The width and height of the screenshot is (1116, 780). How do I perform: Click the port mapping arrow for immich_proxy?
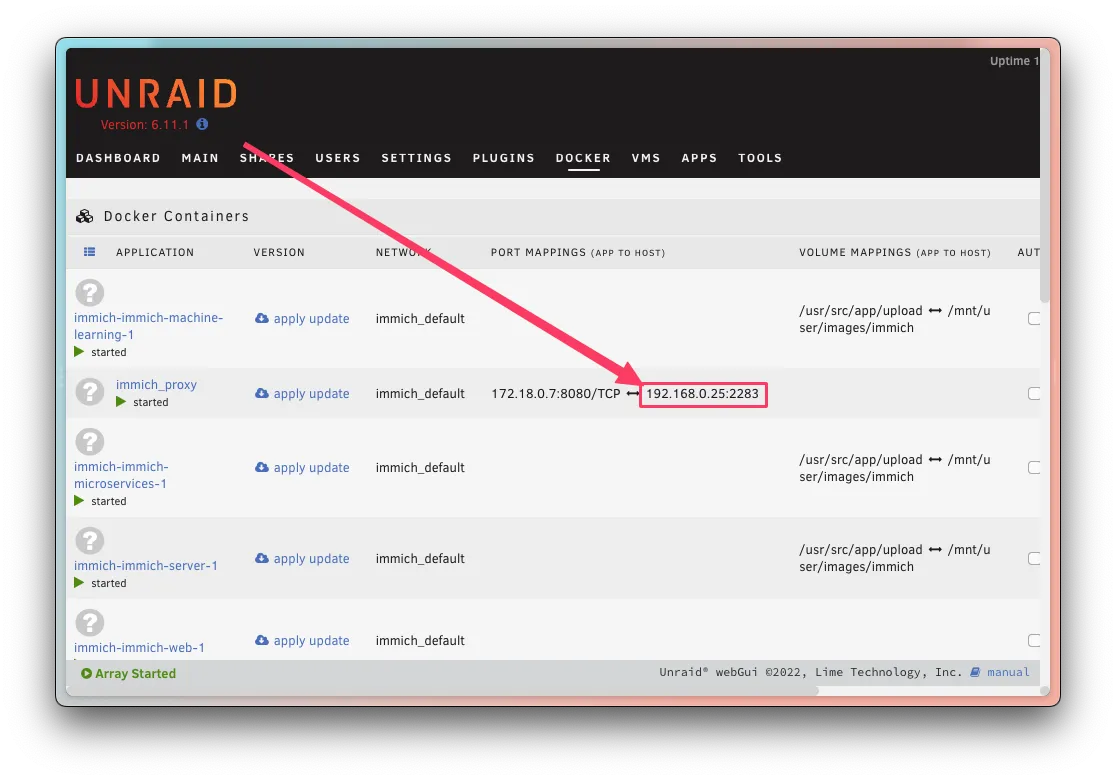tap(631, 393)
